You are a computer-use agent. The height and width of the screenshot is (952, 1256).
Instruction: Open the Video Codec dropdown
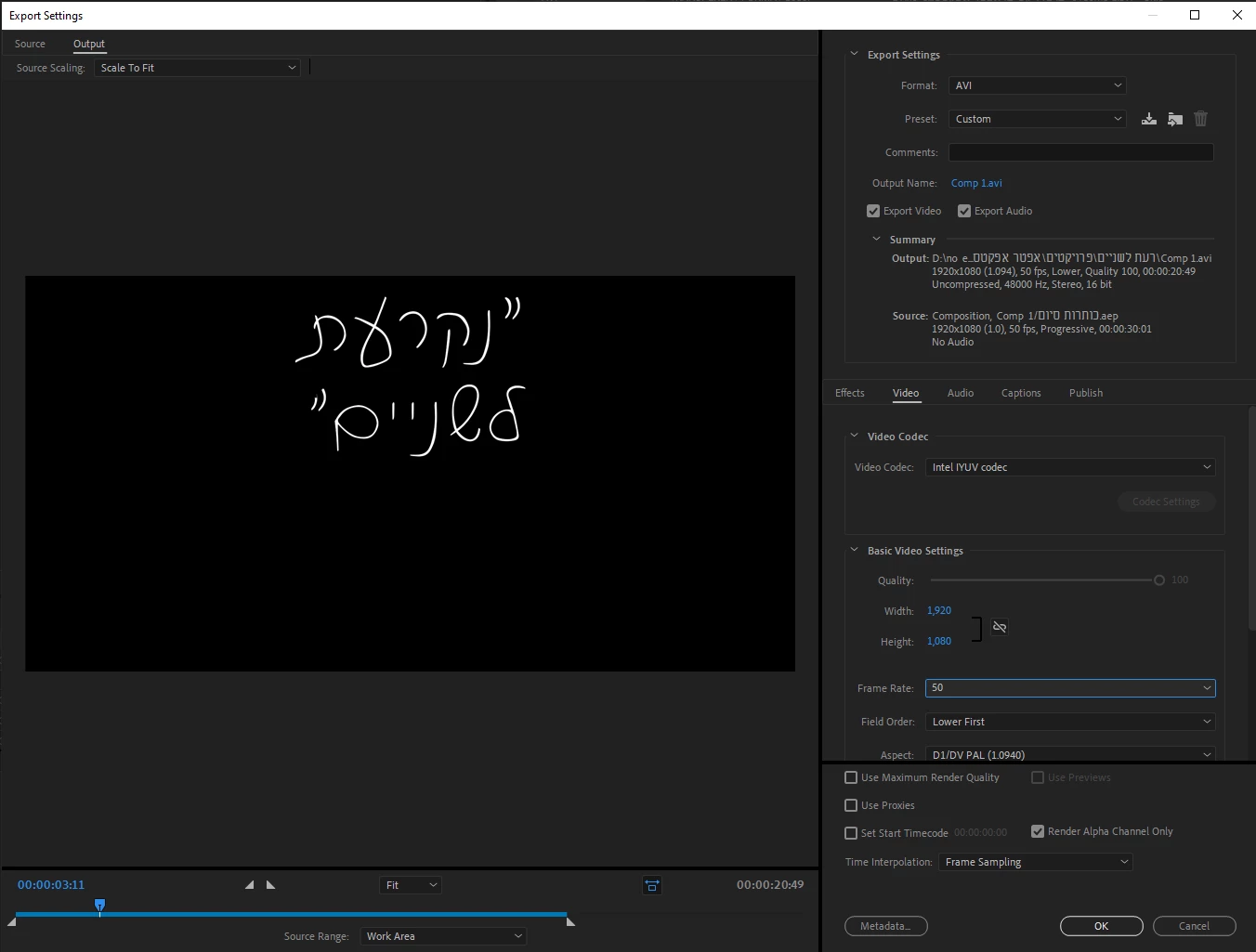pyautogui.click(x=1071, y=467)
